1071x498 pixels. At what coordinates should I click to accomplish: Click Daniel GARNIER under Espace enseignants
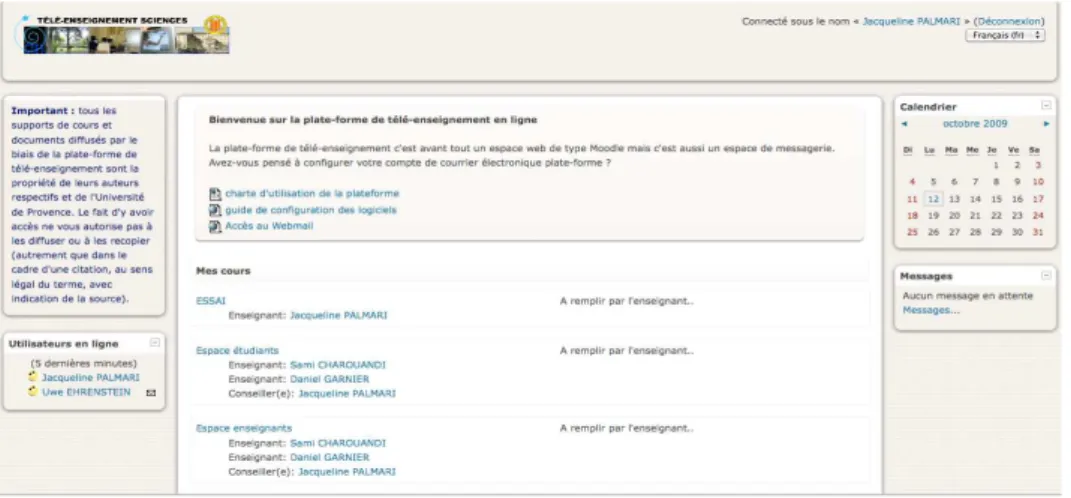tap(329, 457)
